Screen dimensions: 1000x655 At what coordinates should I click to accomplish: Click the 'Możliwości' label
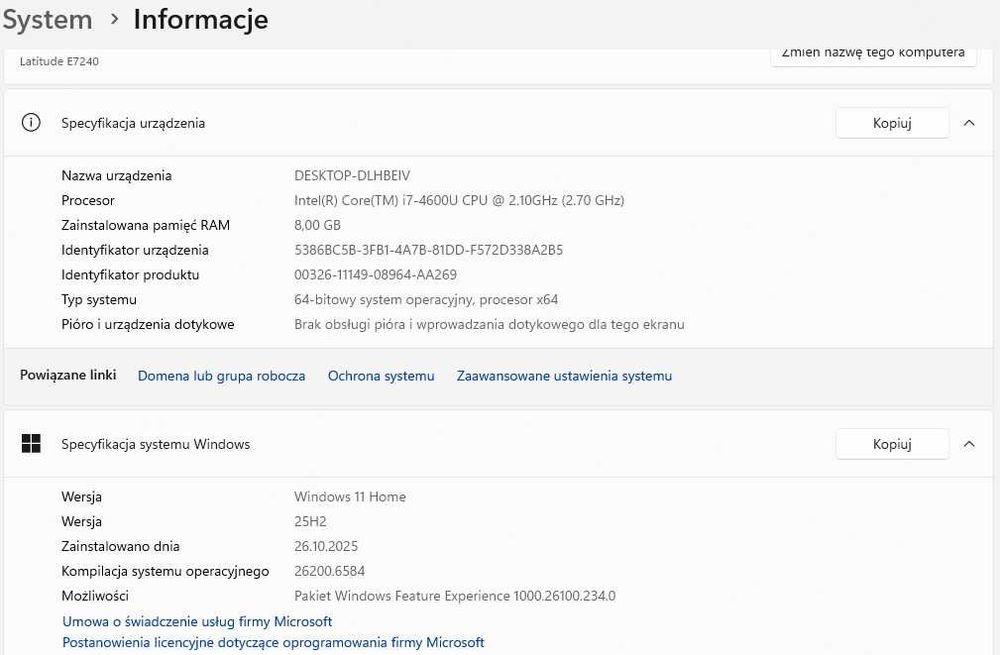click(95, 596)
